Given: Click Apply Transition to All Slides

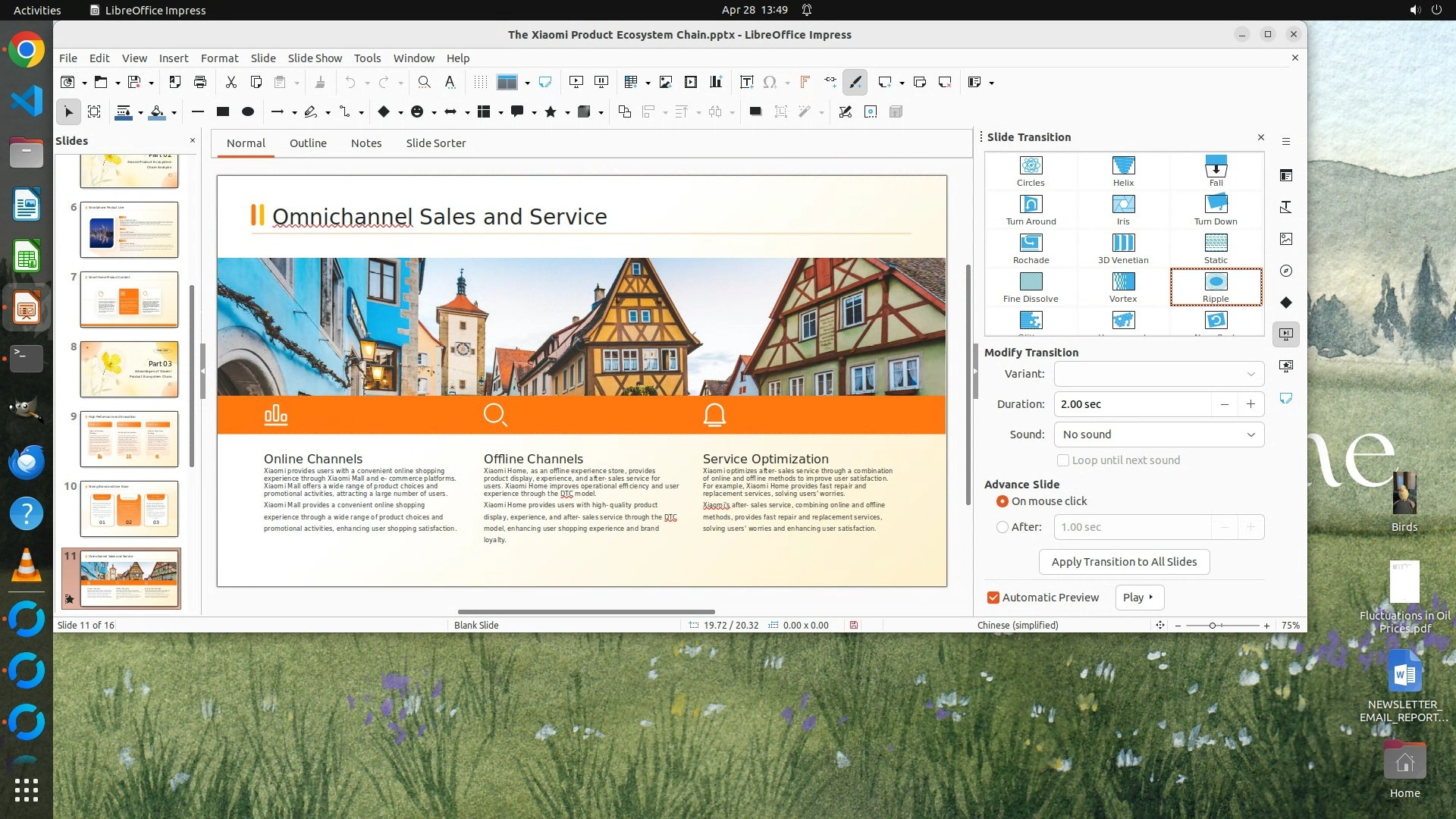Looking at the screenshot, I should [x=1124, y=562].
